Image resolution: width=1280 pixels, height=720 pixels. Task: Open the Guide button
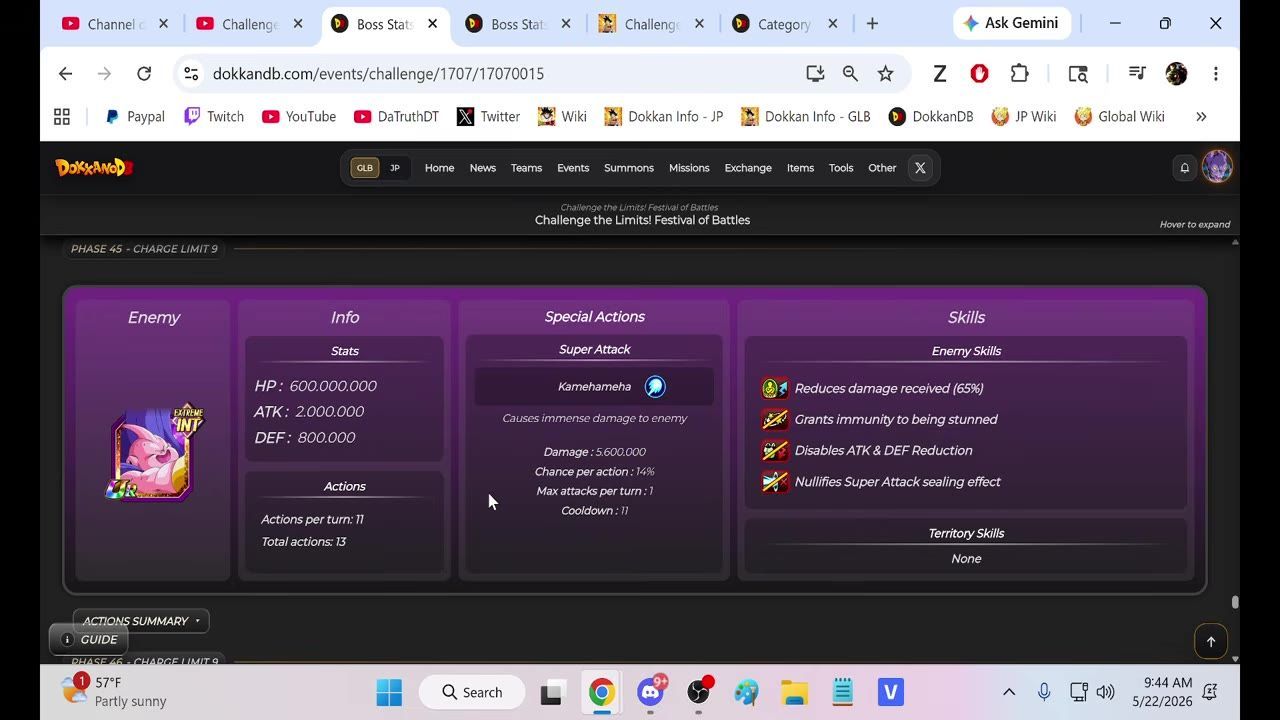89,640
